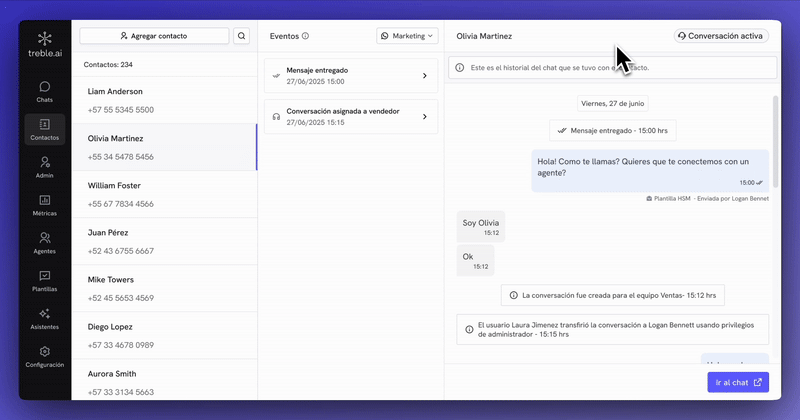
Task: Click phone number +57 55 5345 5500
Action: point(120,110)
